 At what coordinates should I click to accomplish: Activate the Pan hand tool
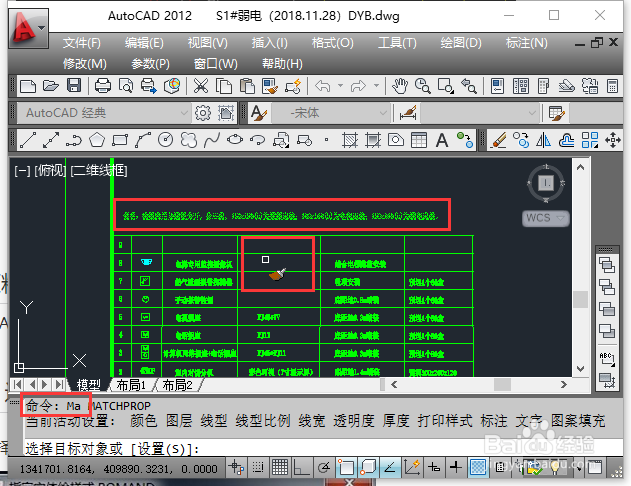pyautogui.click(x=400, y=86)
